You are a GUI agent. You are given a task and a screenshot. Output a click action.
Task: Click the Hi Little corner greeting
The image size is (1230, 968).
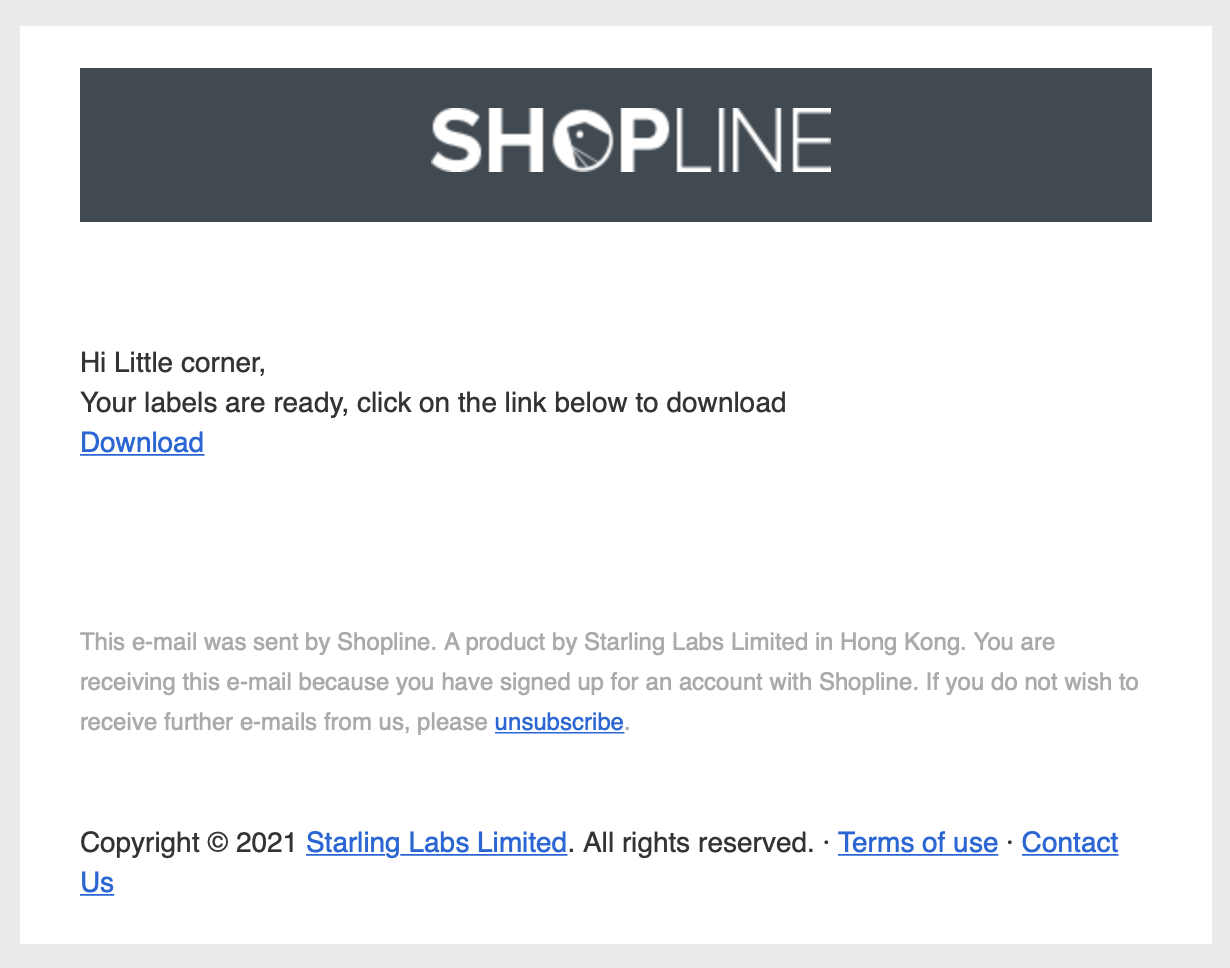[x=173, y=362]
